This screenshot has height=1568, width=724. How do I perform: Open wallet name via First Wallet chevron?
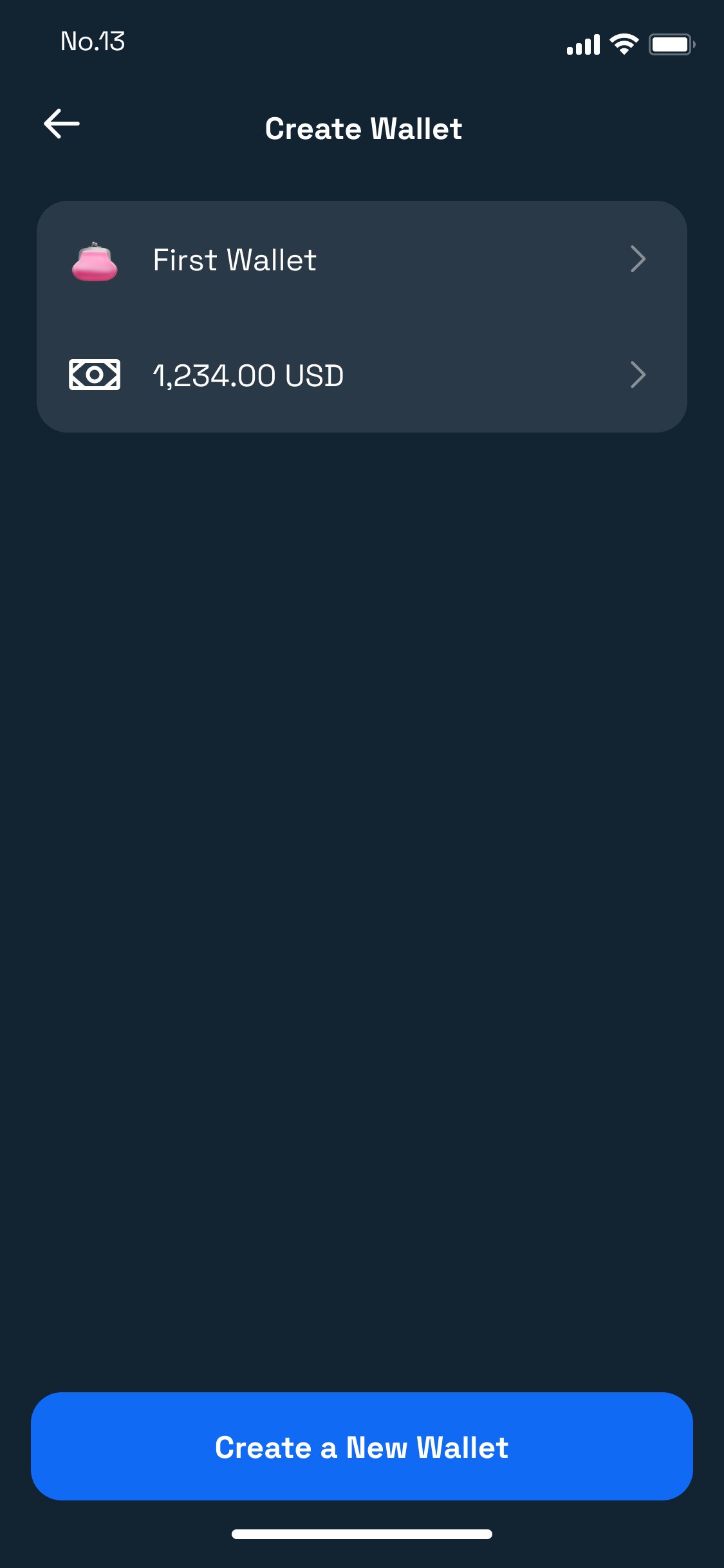pos(638,259)
